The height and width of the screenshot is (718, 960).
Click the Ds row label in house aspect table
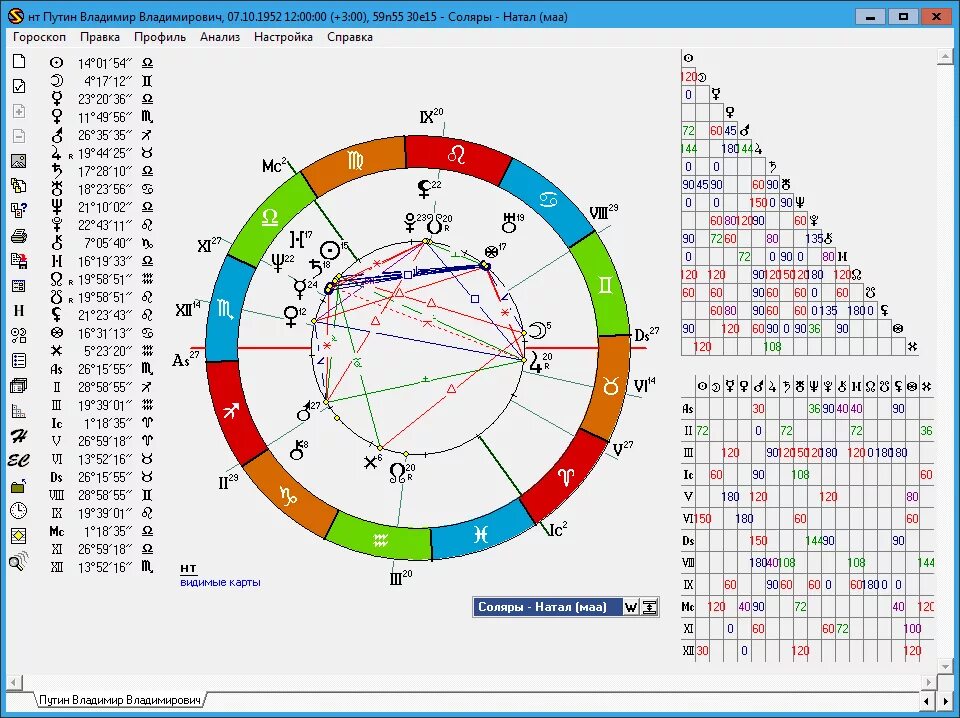(x=688, y=541)
